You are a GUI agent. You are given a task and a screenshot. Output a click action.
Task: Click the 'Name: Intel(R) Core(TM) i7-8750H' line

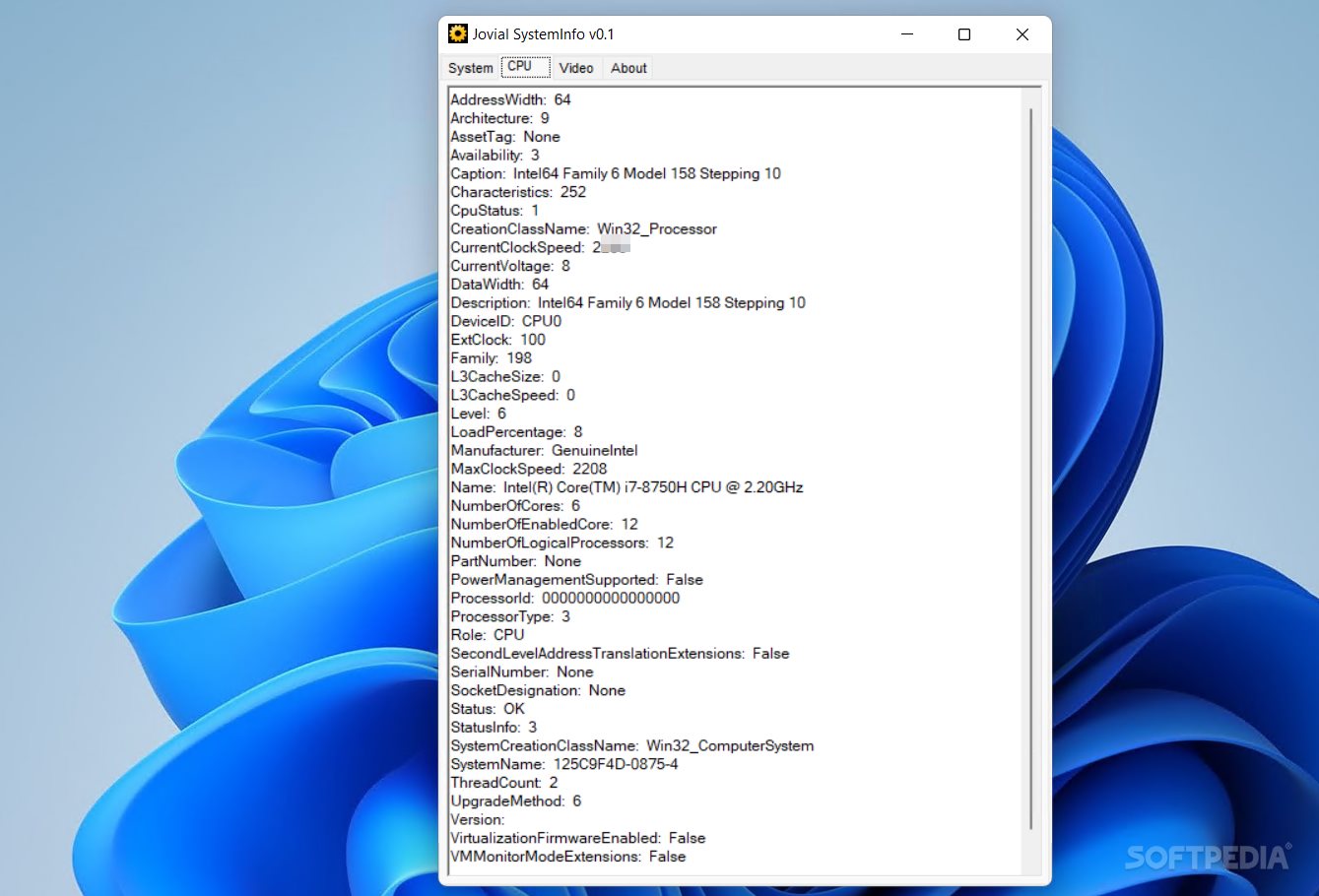point(627,487)
